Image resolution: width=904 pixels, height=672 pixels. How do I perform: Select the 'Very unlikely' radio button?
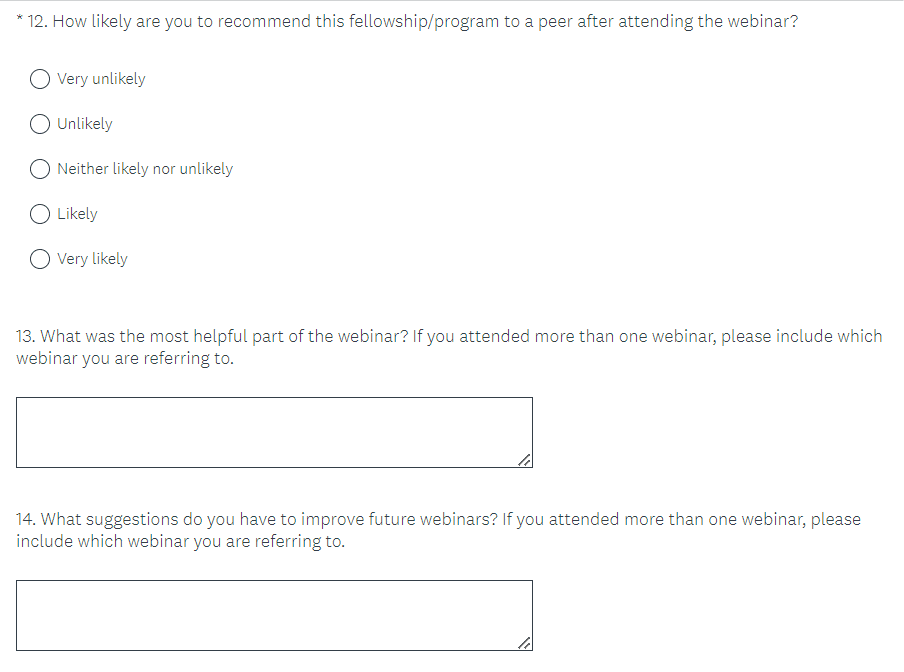click(x=41, y=79)
